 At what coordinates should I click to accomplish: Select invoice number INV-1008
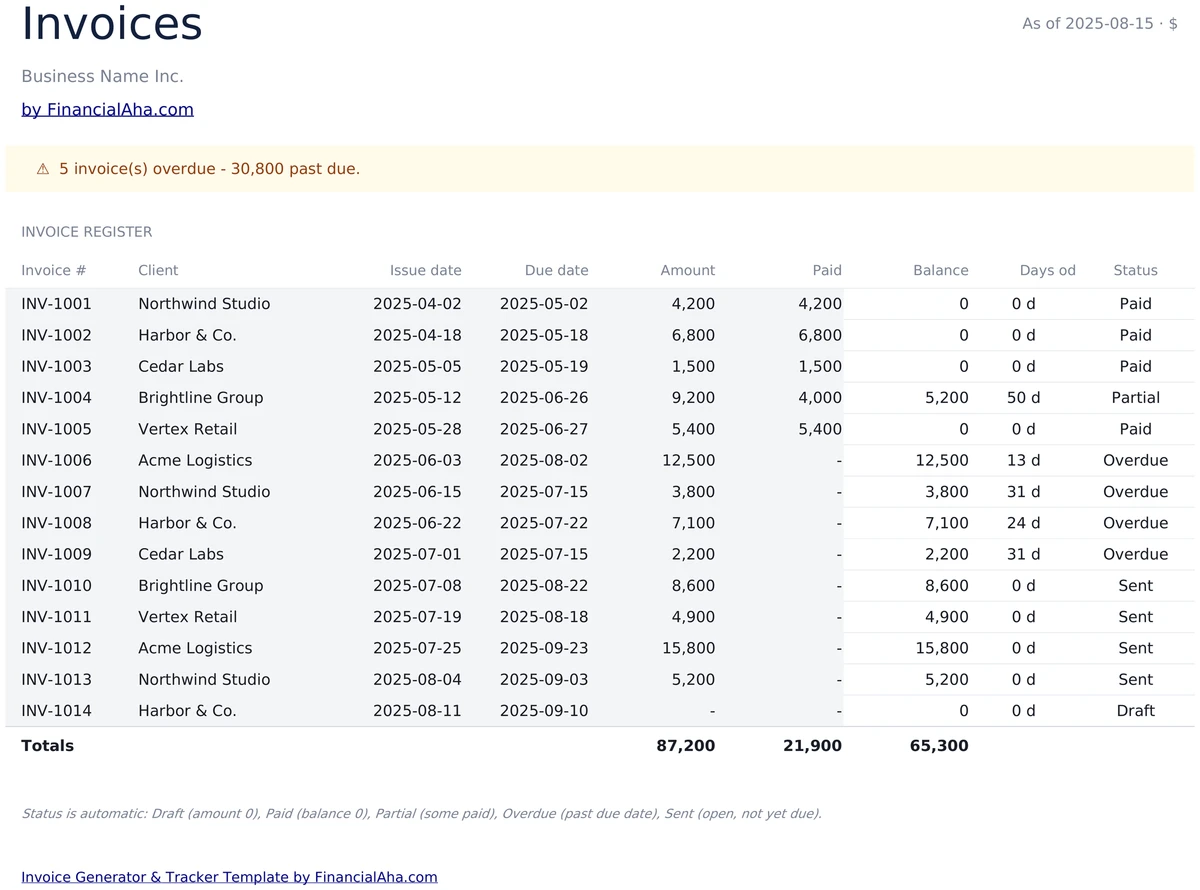[x=56, y=523]
